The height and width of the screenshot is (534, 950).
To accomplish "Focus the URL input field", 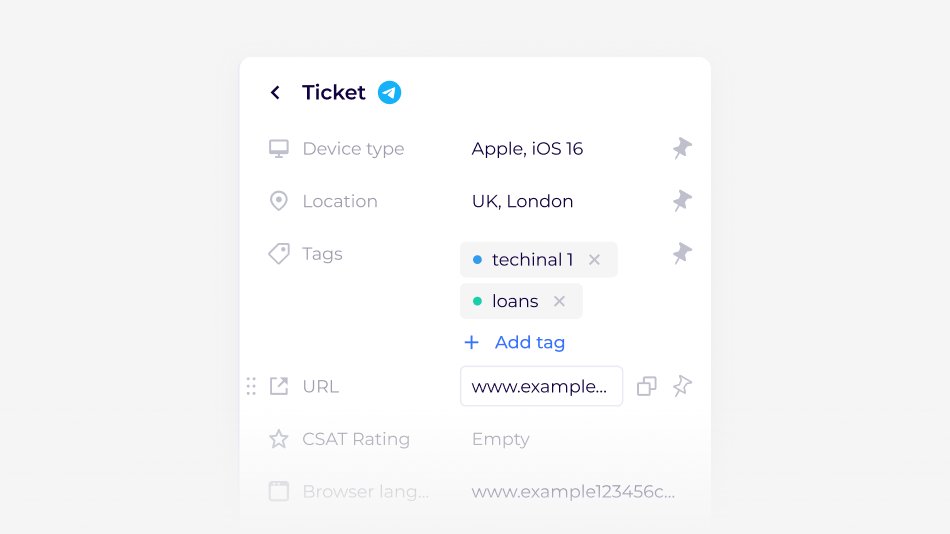I will point(542,386).
